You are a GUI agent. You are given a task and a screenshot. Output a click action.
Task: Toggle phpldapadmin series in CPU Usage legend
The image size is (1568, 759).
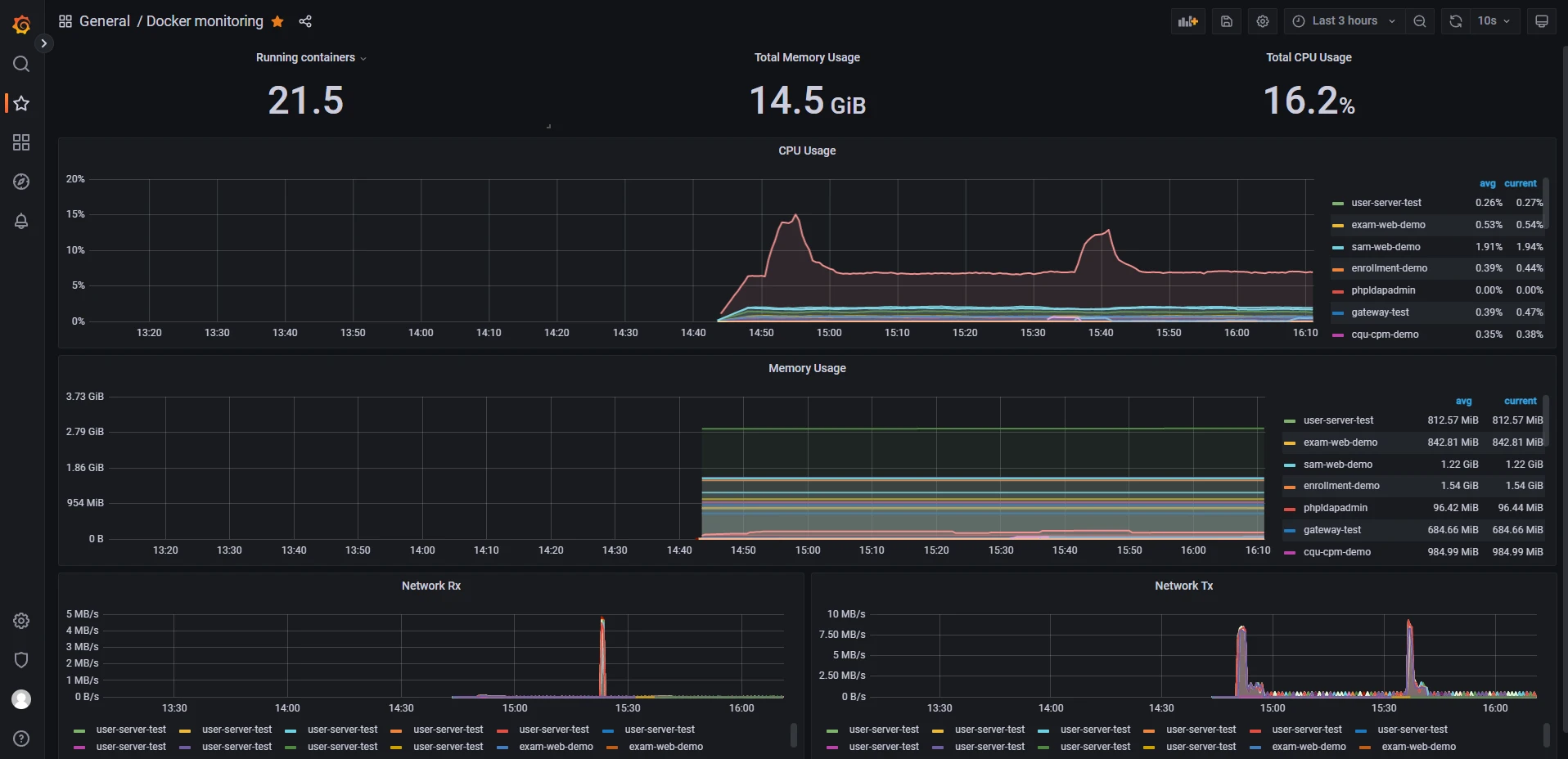[1383, 290]
